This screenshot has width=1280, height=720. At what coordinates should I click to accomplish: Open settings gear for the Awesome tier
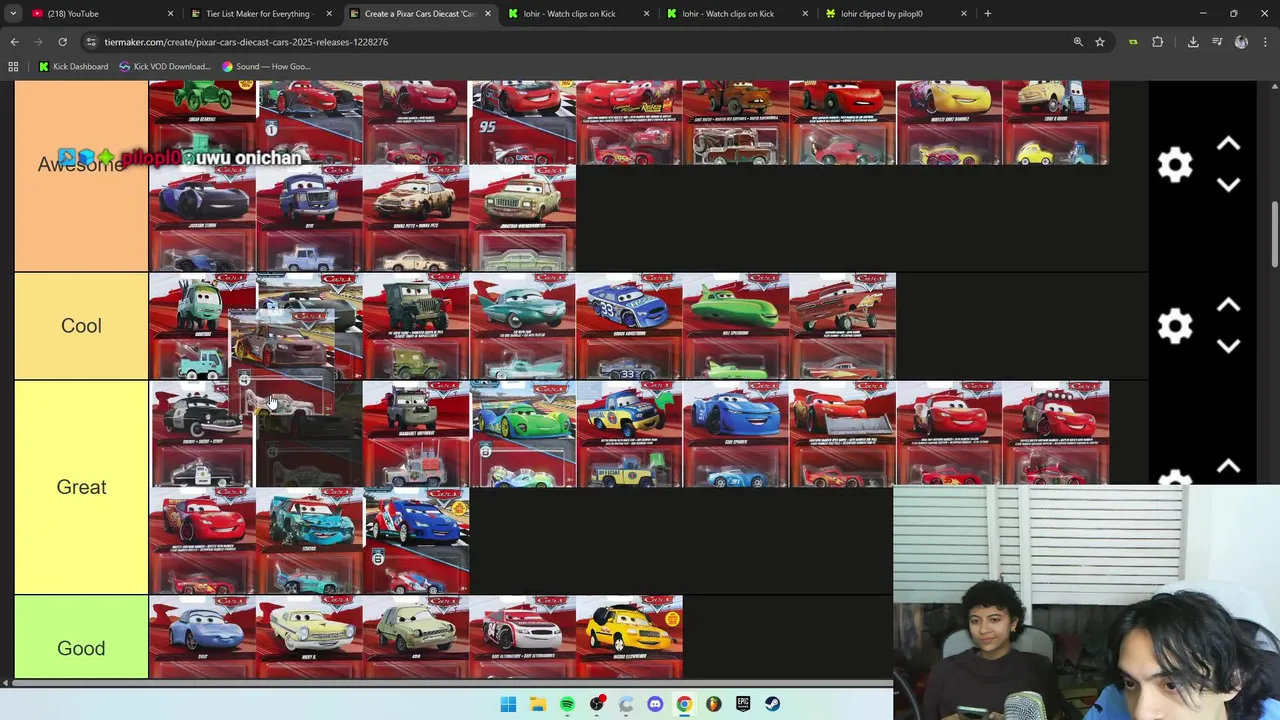1175,164
